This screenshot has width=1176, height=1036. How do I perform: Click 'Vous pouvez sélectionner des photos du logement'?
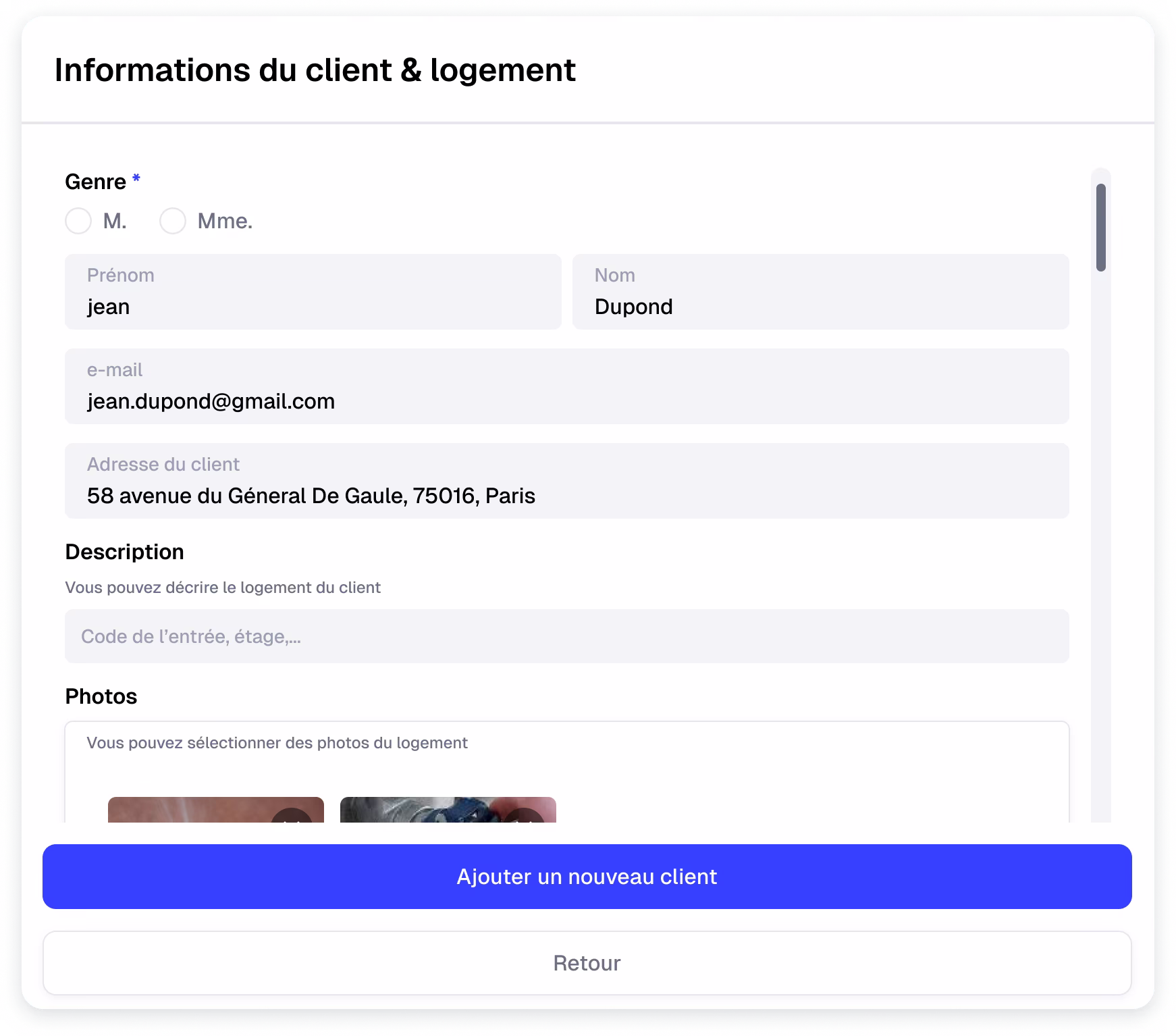[x=277, y=743]
